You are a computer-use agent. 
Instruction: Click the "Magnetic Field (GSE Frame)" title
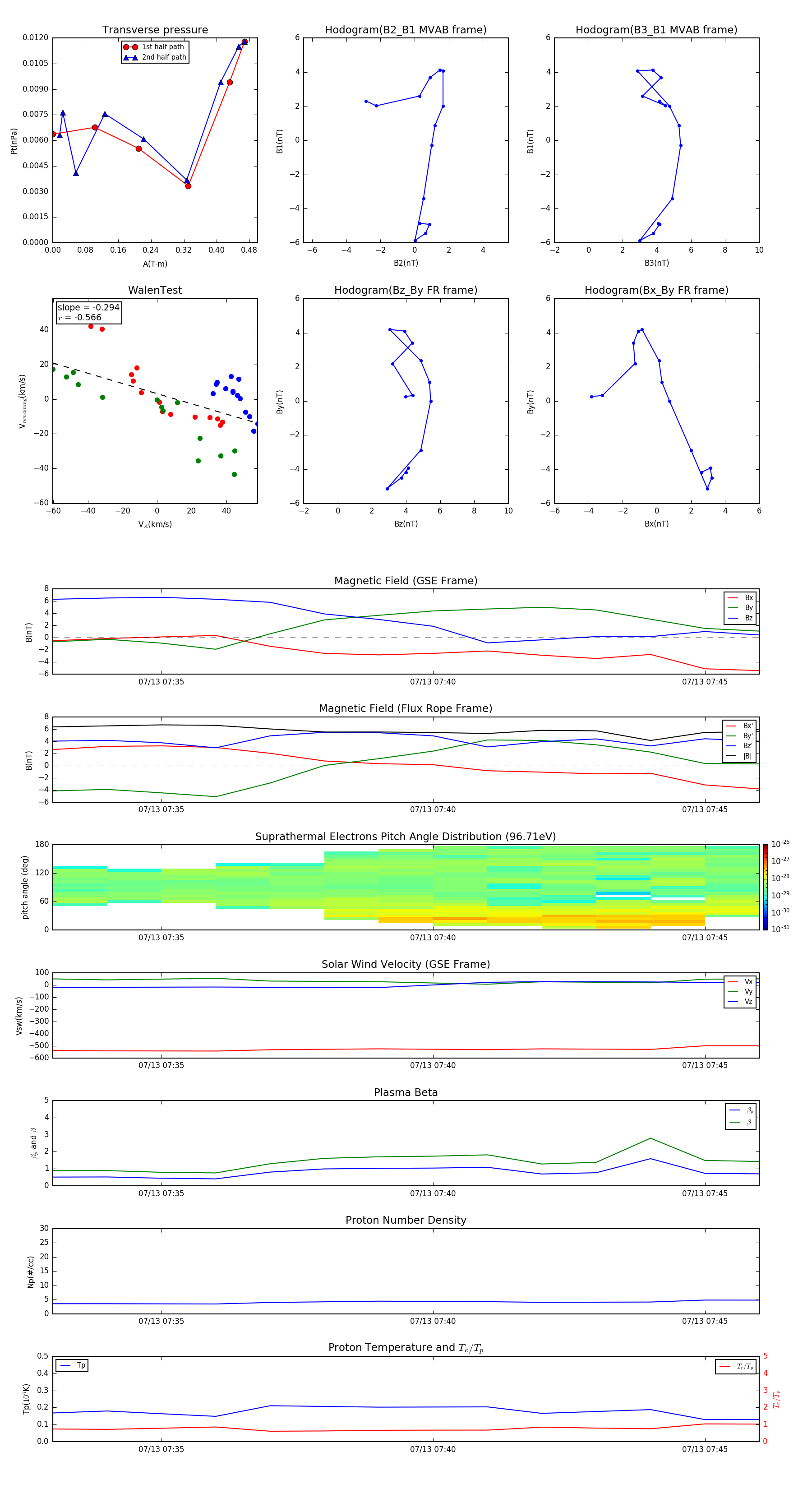[406, 581]
